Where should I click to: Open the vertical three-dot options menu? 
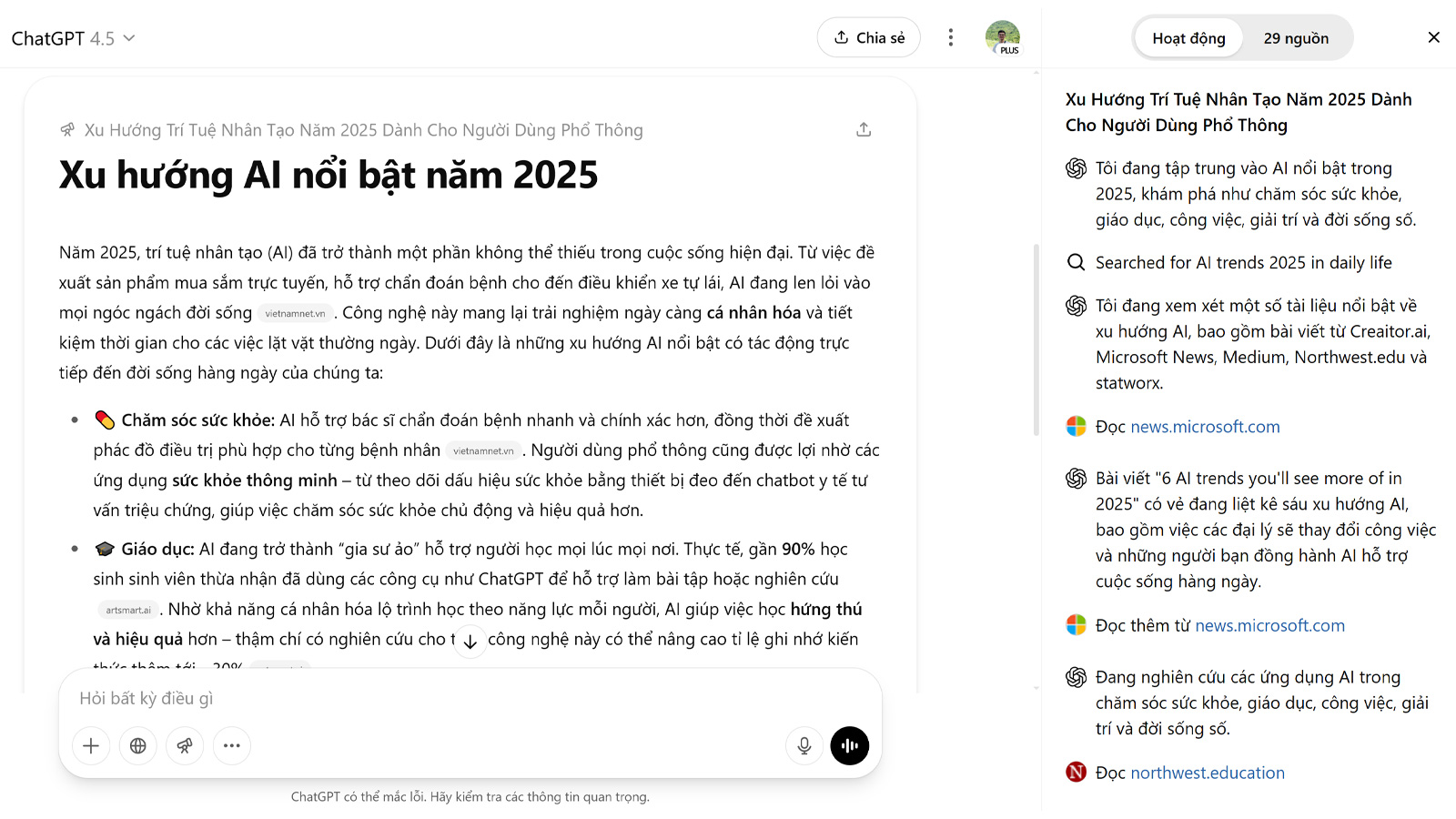[x=951, y=37]
